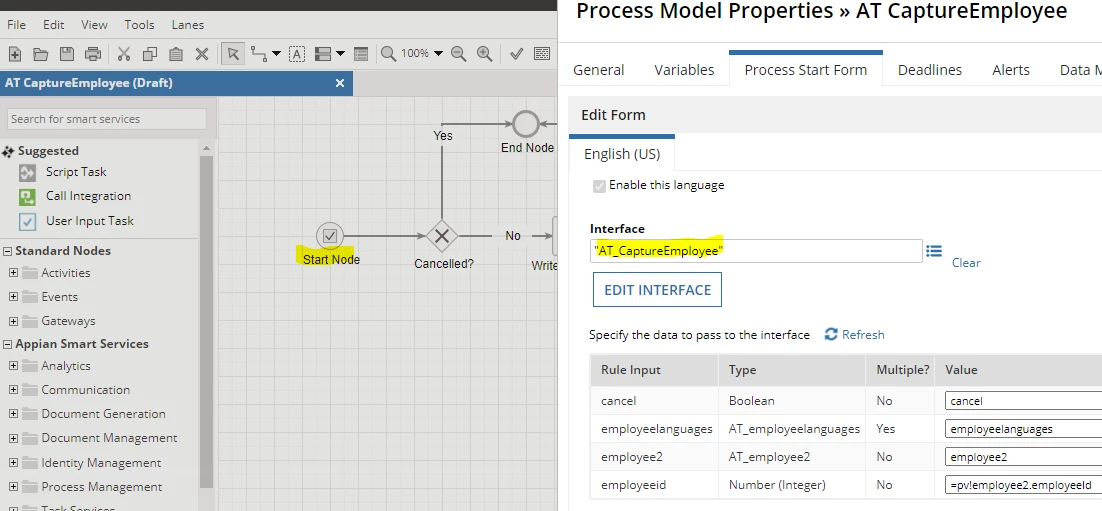
Task: Toggle Enable this language checkbox
Action: 599,186
